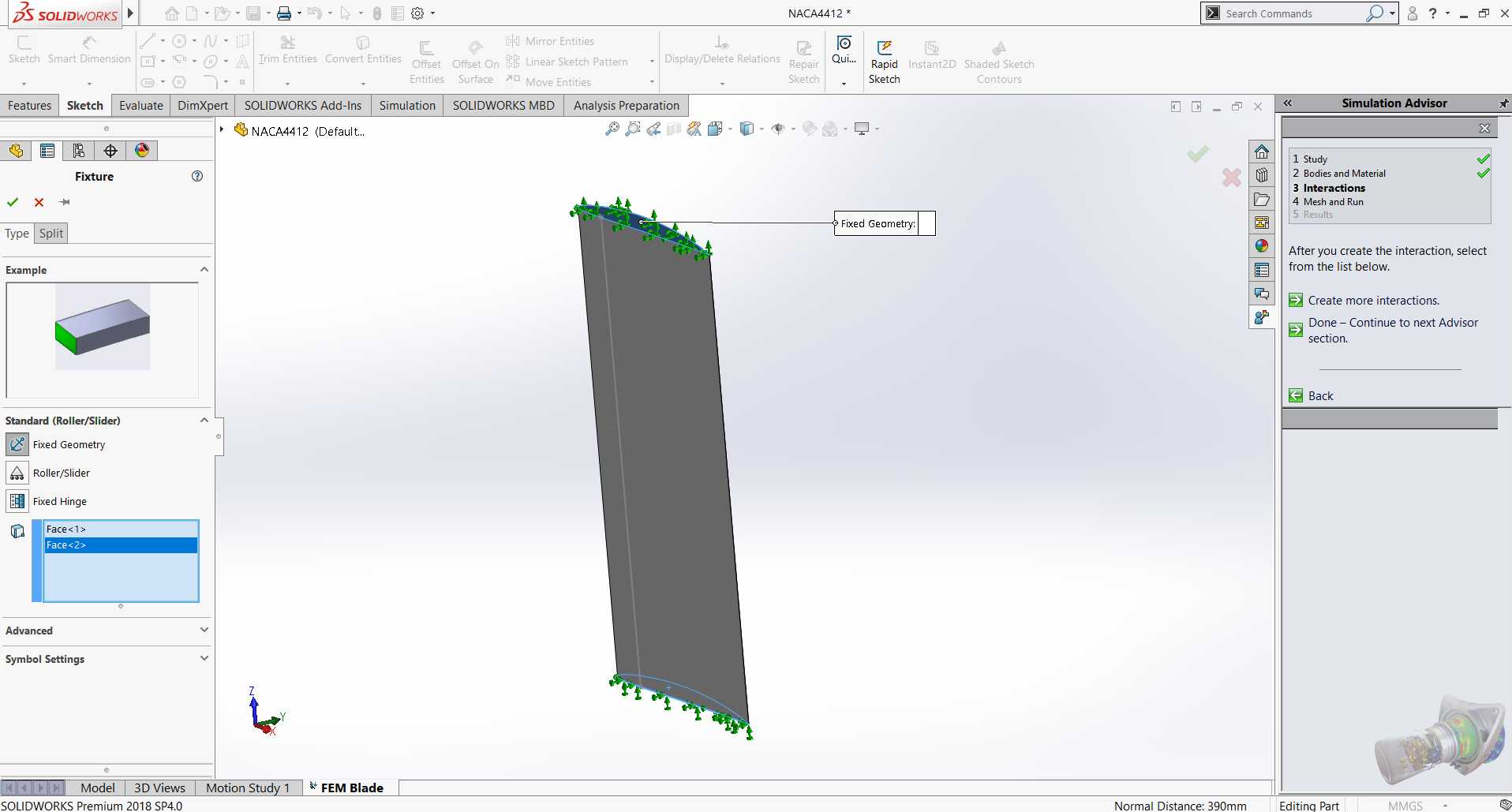Open the Options gear icon

click(417, 13)
